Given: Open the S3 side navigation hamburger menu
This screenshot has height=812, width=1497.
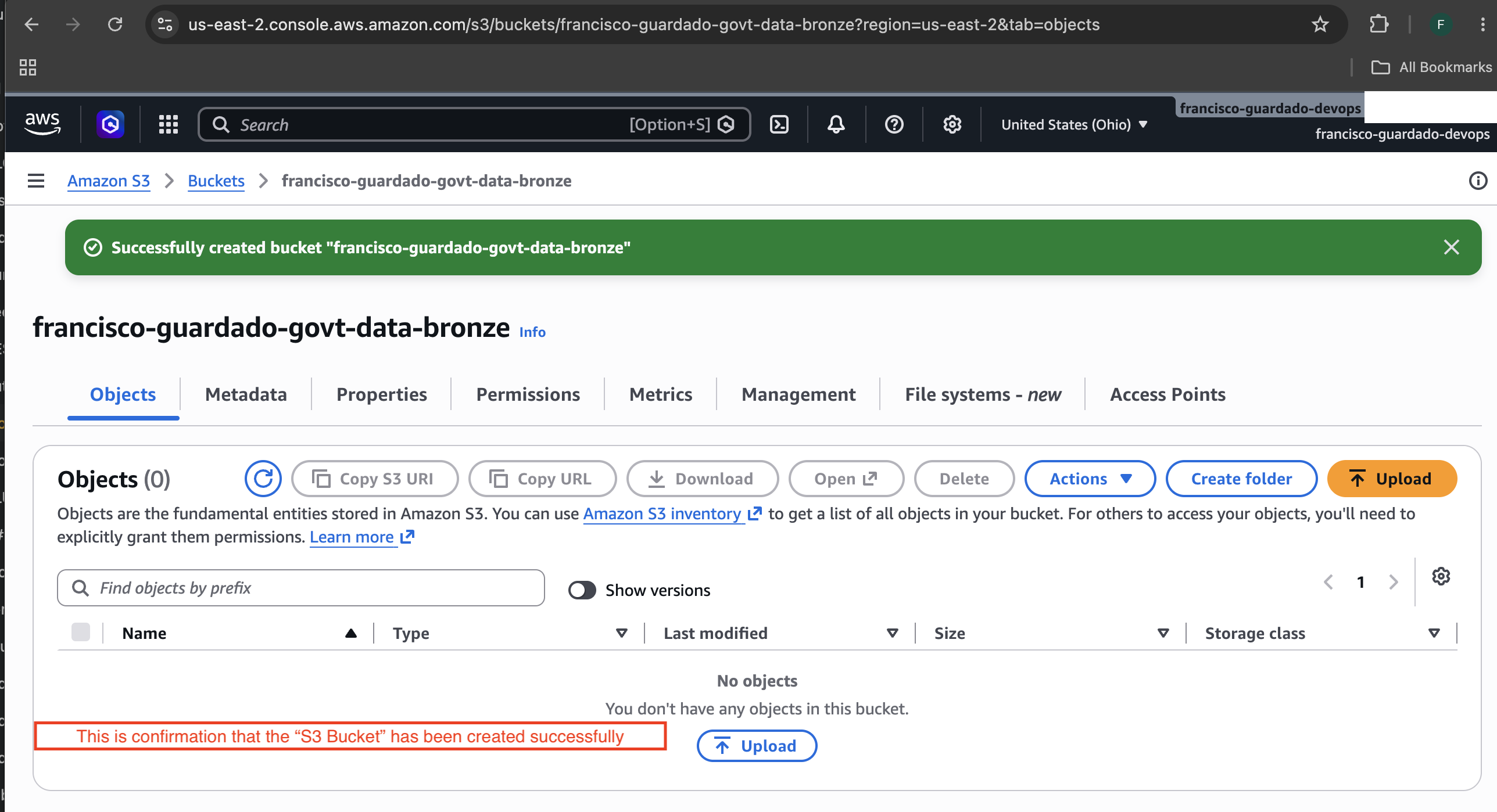Looking at the screenshot, I should [x=36, y=181].
